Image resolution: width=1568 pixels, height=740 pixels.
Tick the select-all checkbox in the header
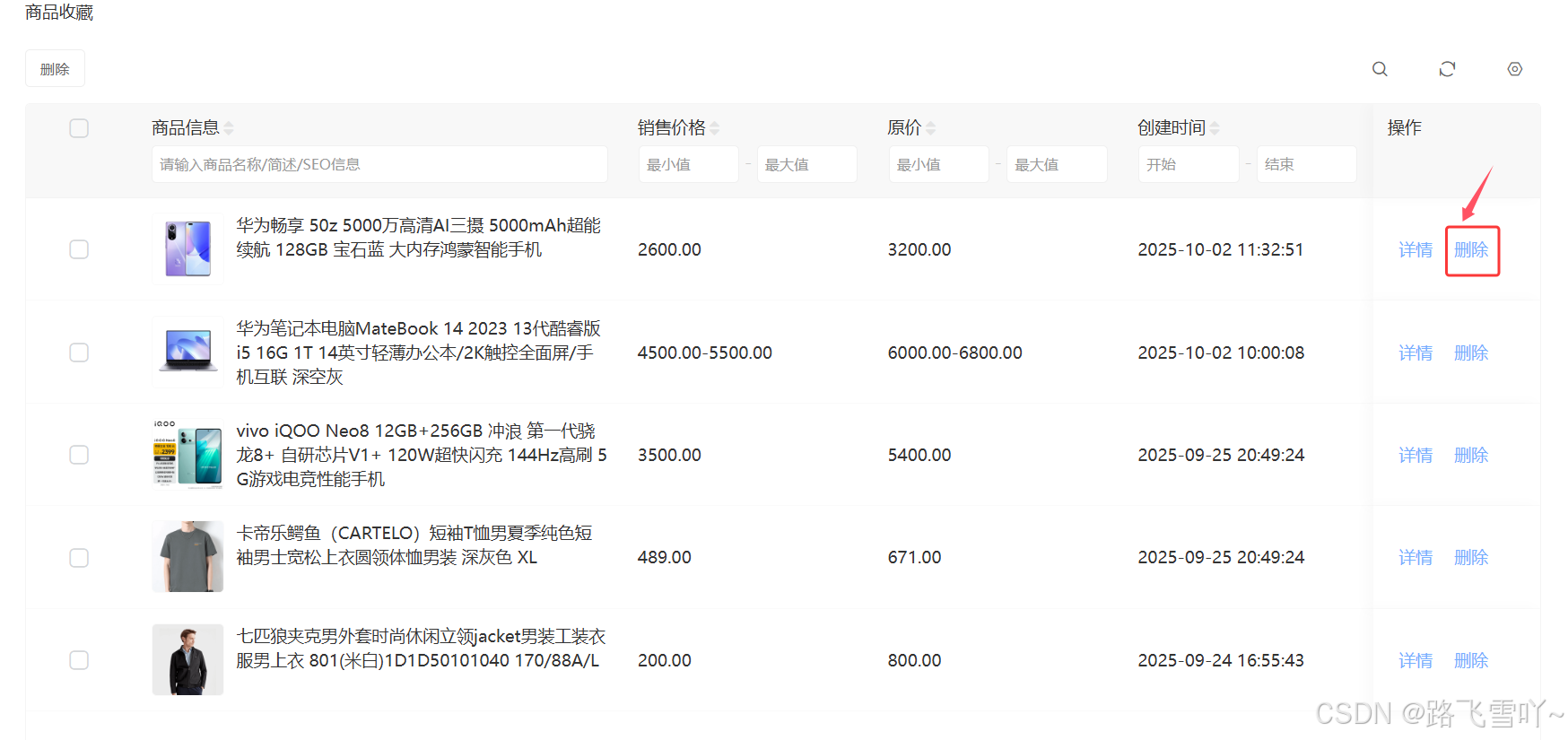click(x=79, y=128)
